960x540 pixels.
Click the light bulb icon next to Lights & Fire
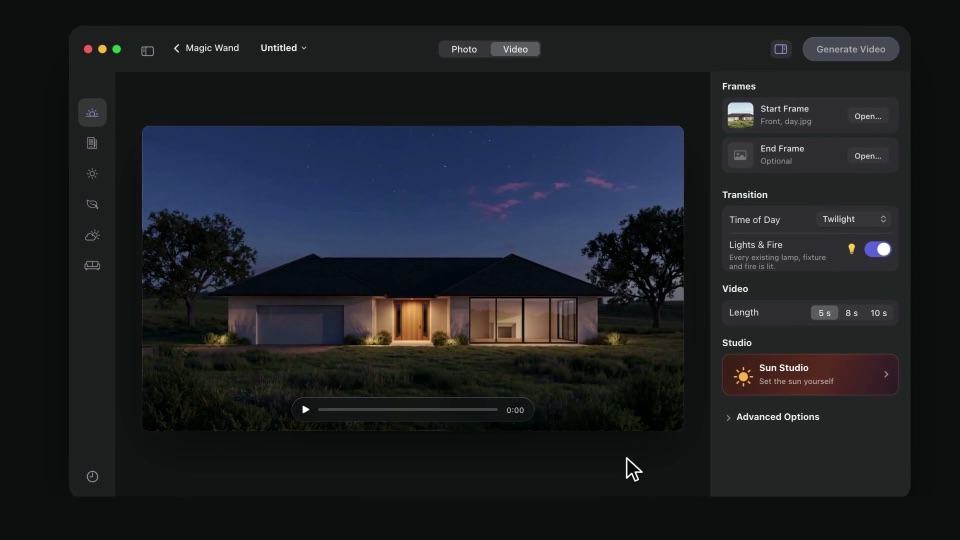[x=851, y=249]
